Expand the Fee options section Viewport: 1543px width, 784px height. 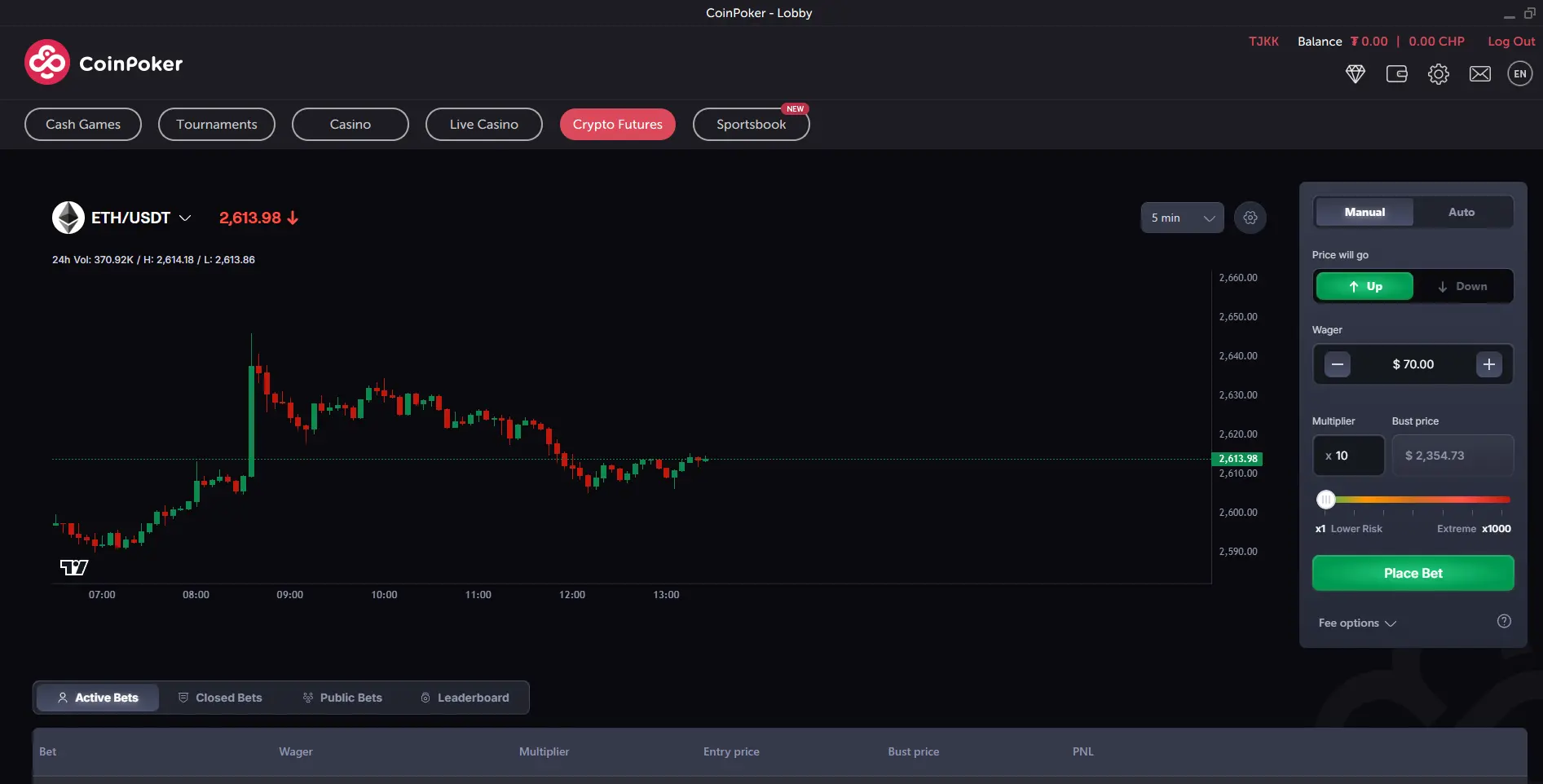[x=1356, y=623]
